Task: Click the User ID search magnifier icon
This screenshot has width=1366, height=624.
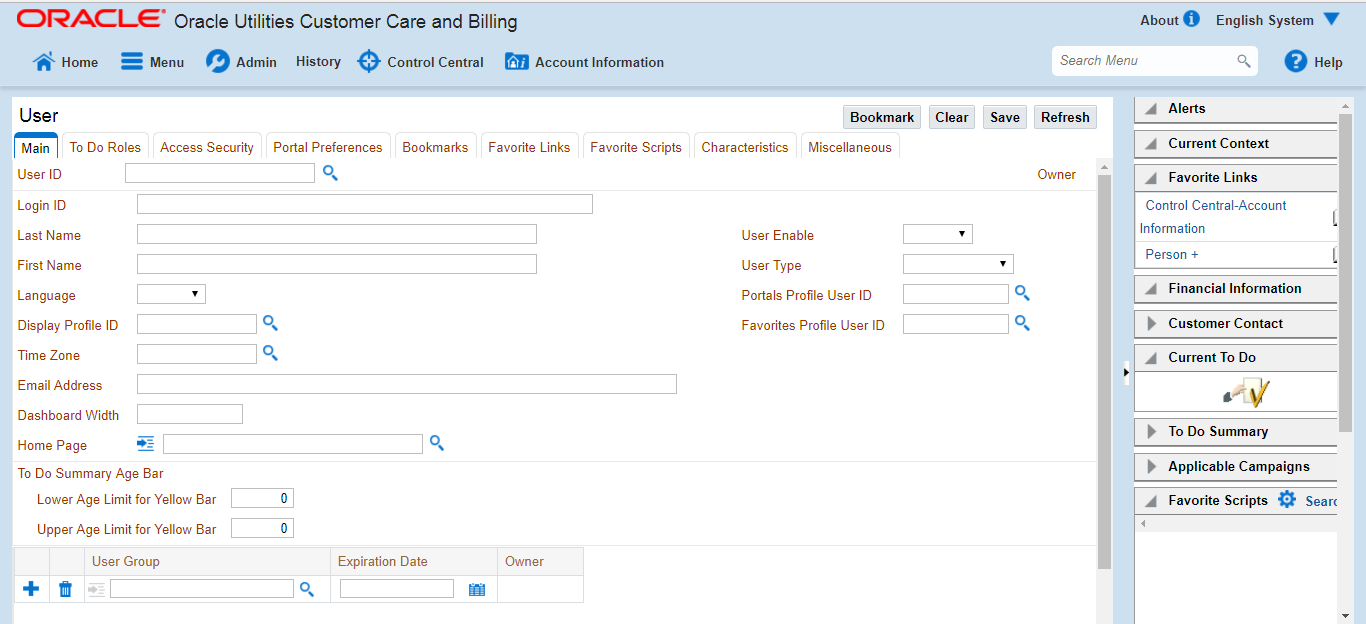Action: click(x=330, y=174)
